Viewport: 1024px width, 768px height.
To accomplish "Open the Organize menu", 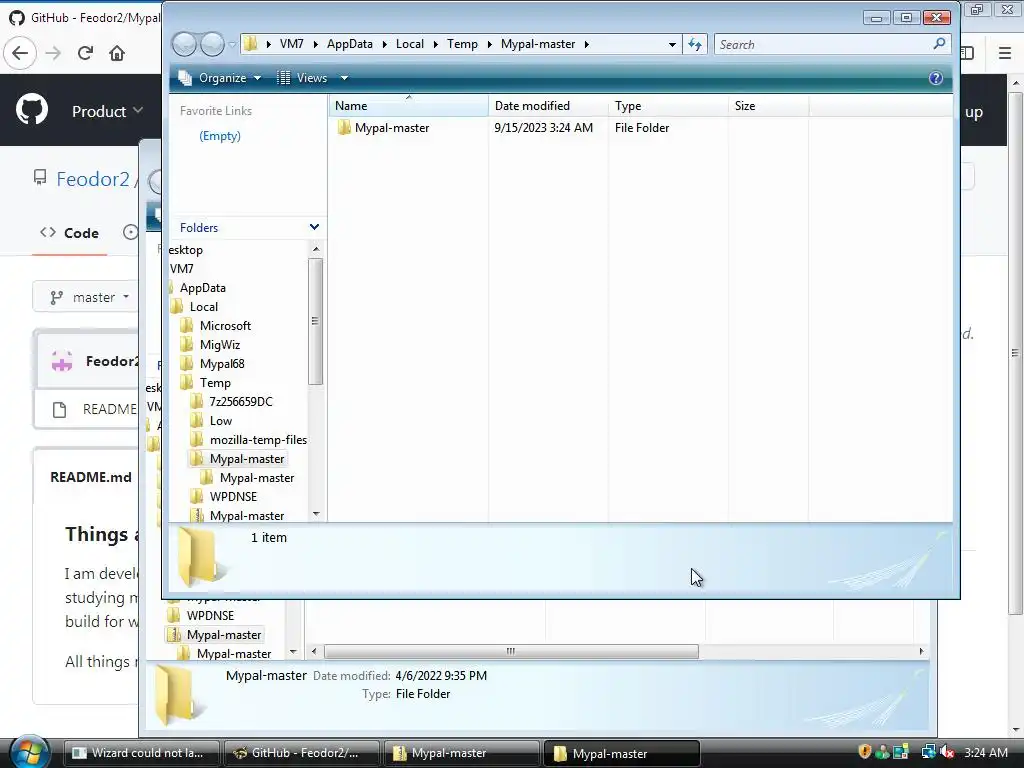I will (x=220, y=78).
